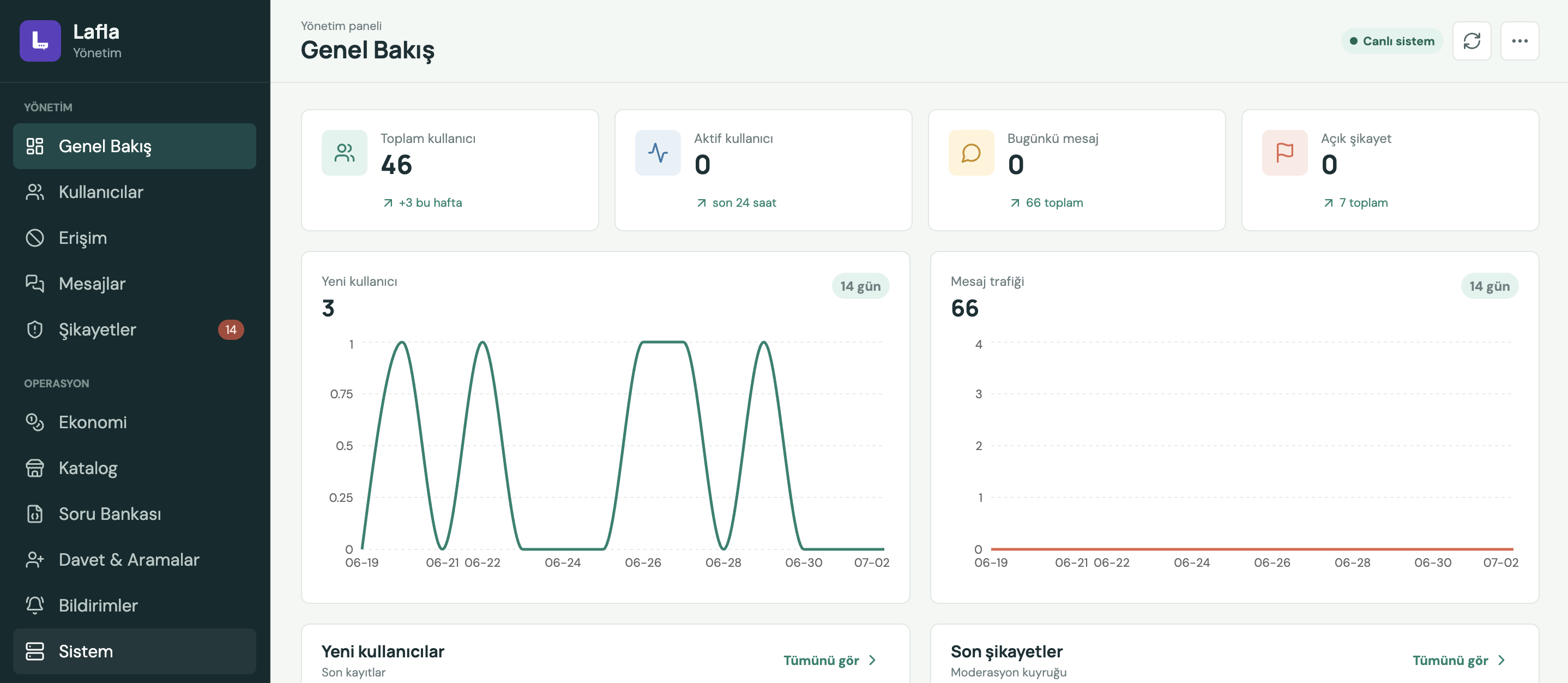Click the Mesajlar chat bubbles icon in the sidebar
The width and height of the screenshot is (1568, 683).
(x=35, y=283)
